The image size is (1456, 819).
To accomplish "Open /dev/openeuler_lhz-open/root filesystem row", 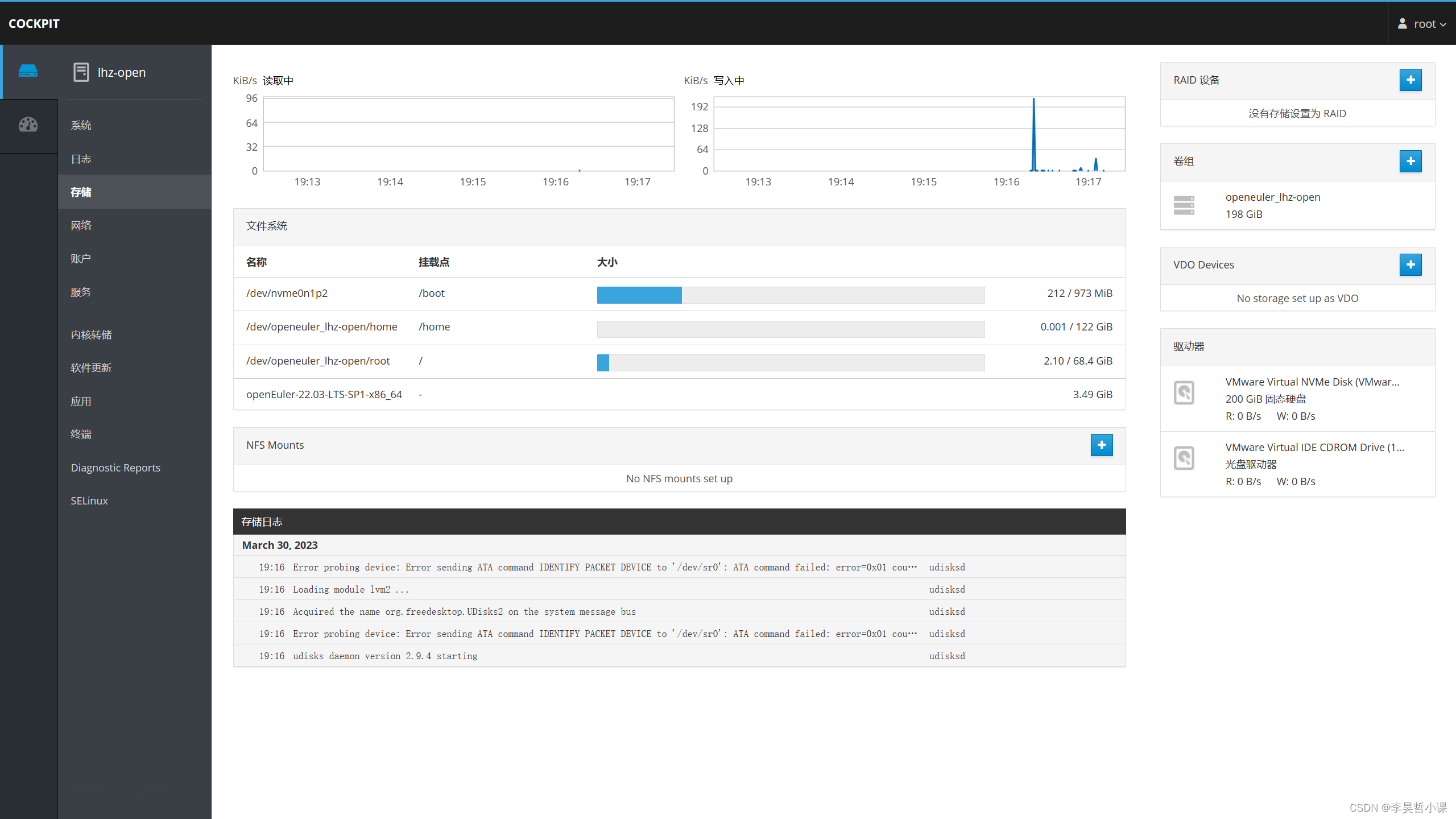I will (x=679, y=361).
